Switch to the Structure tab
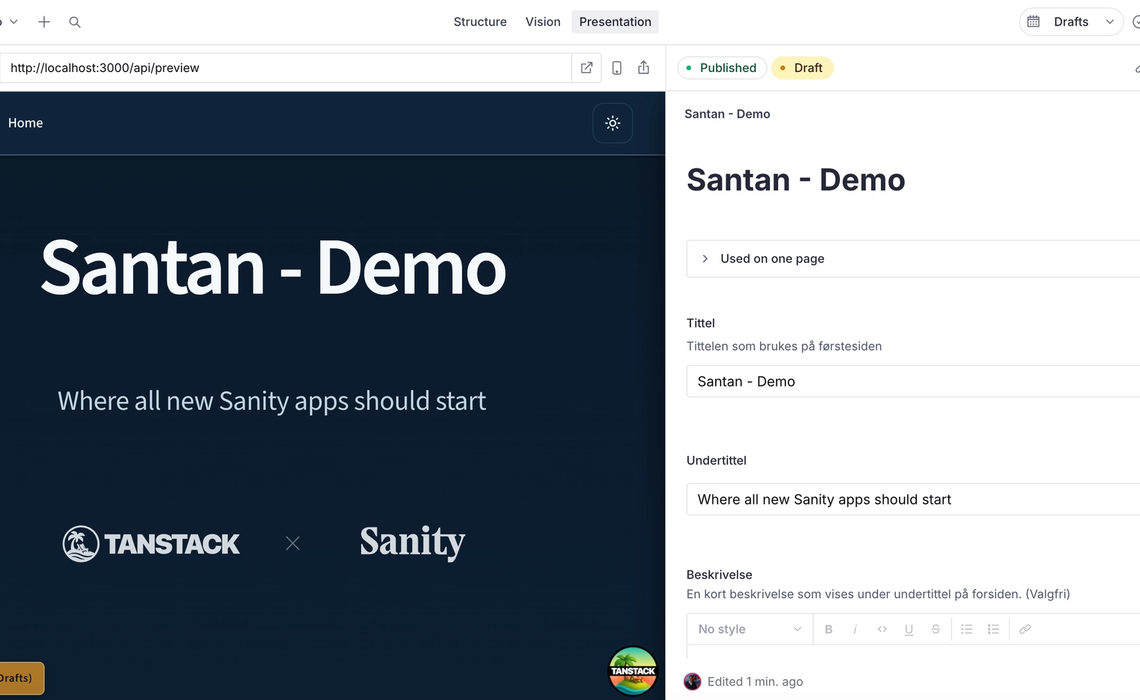Viewport: 1140px width, 700px height. (x=480, y=22)
